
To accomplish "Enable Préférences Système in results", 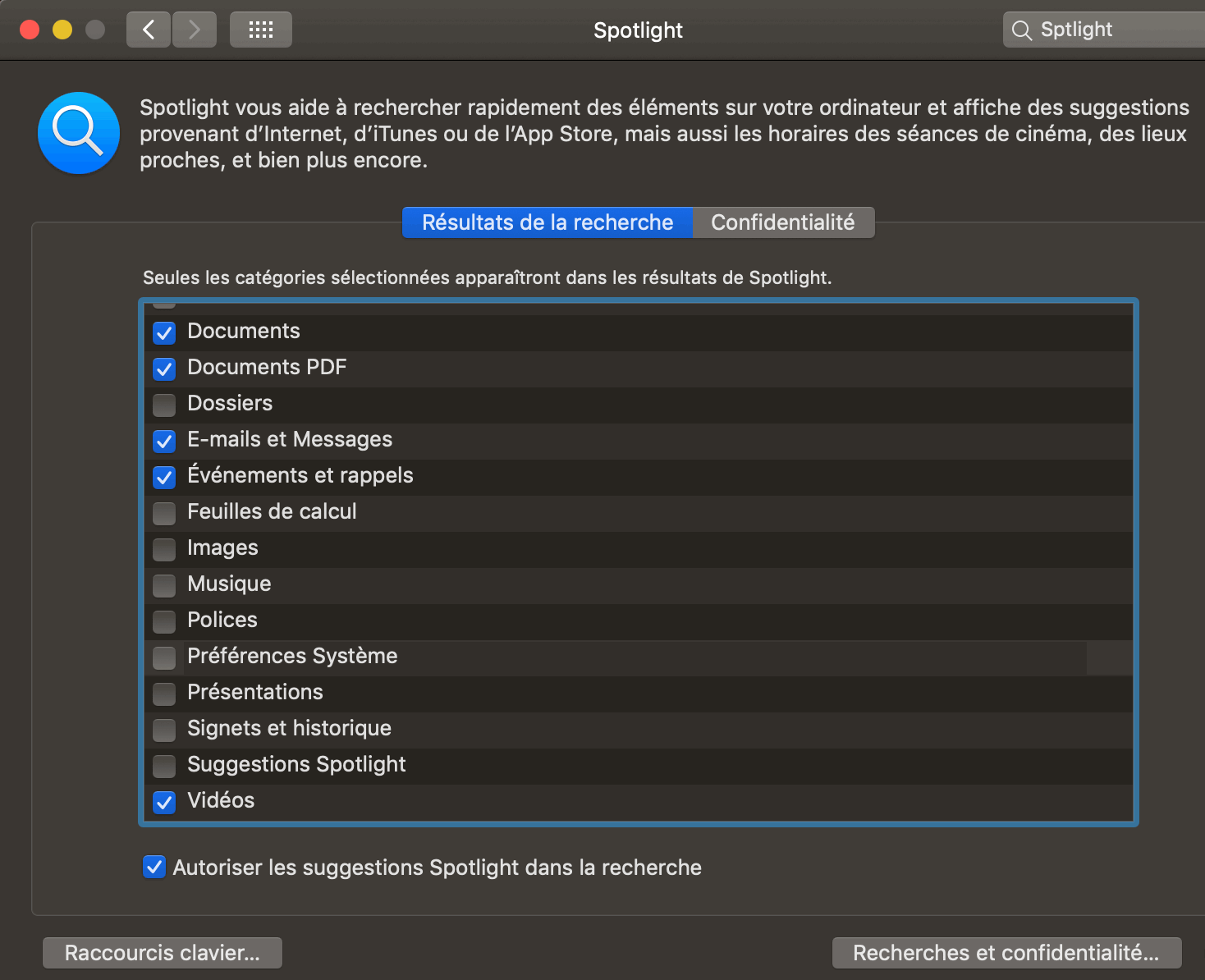I will (164, 657).
